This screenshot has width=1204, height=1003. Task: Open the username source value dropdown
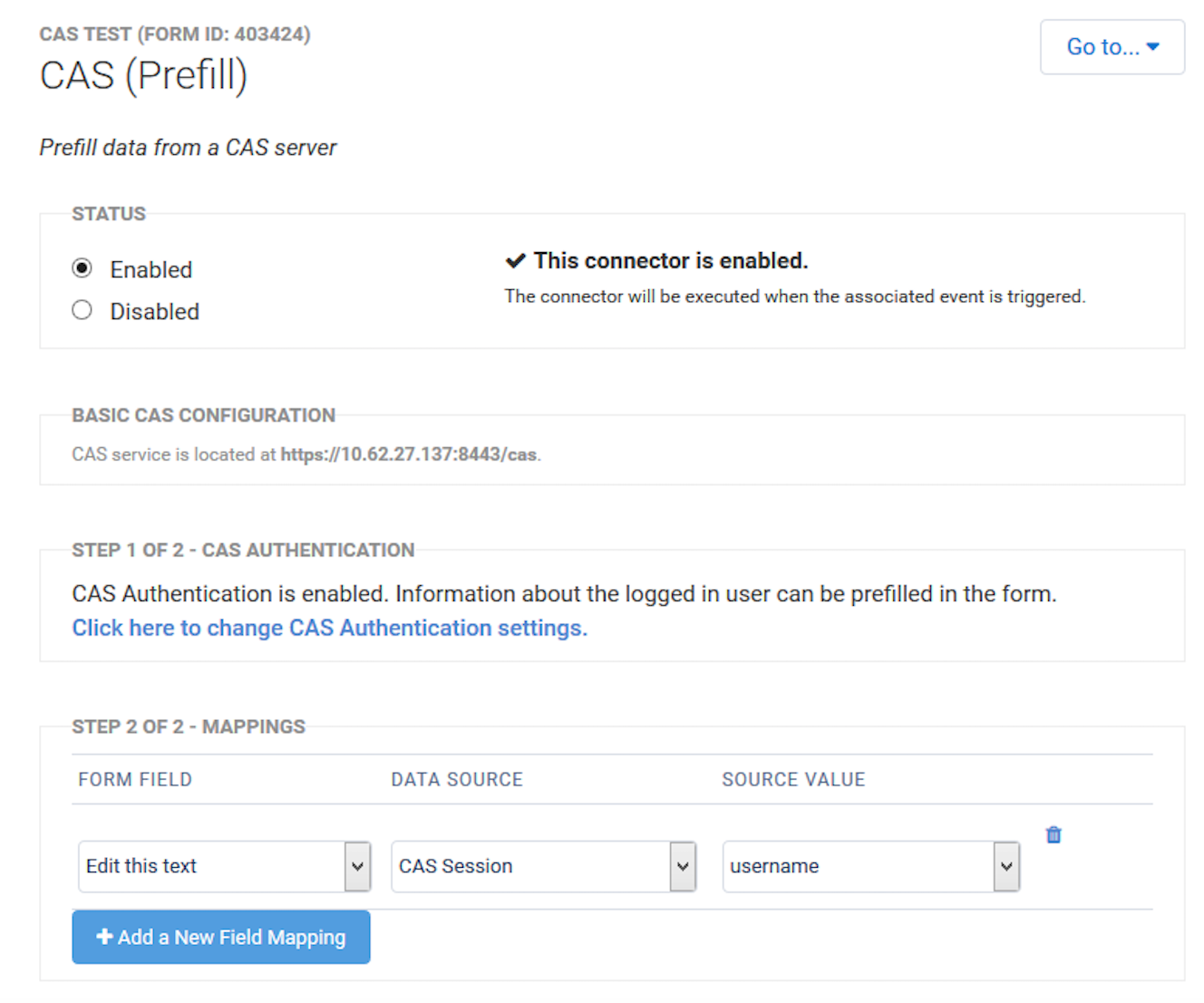(870, 866)
